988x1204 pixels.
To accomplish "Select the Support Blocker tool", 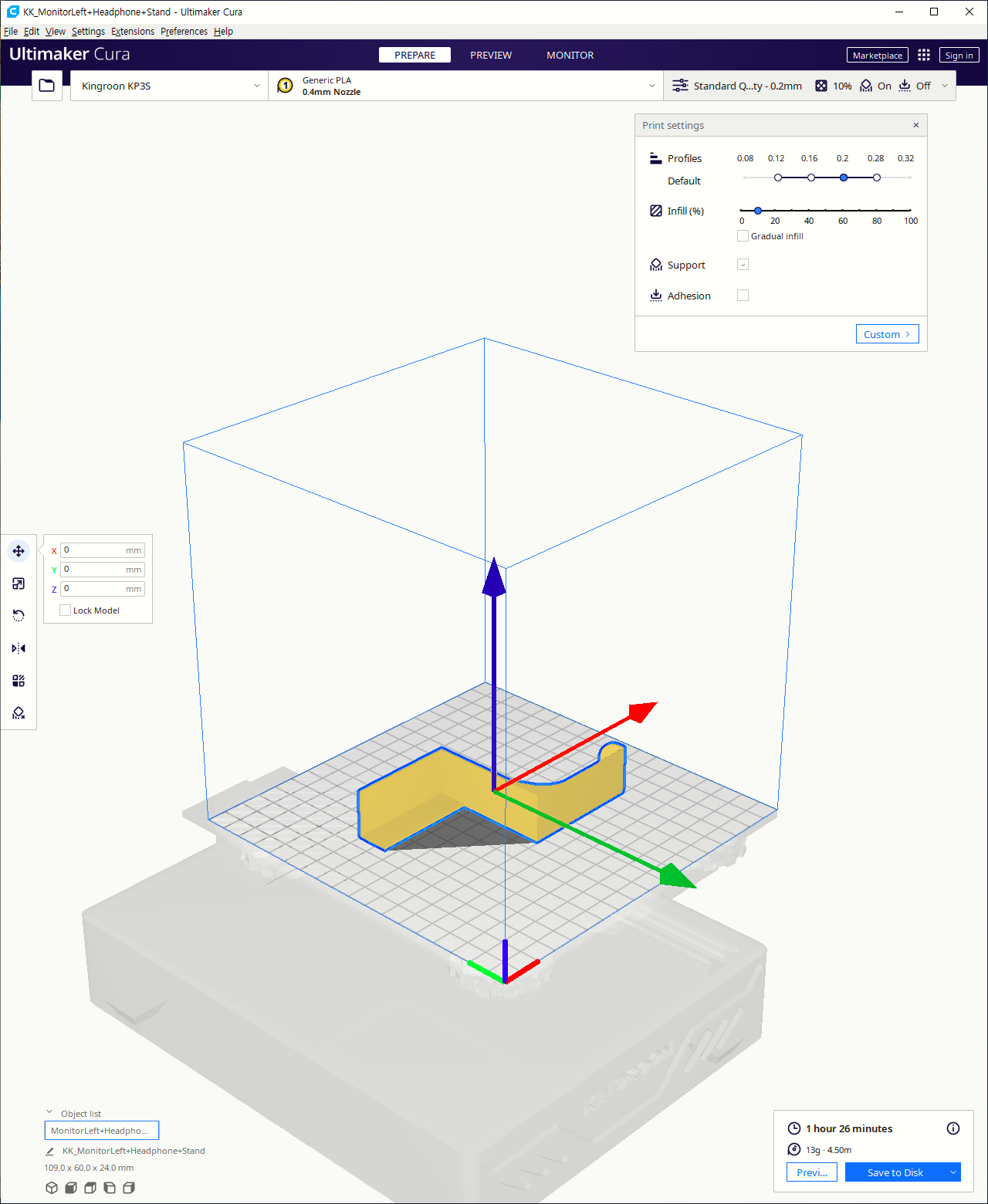I will [19, 713].
